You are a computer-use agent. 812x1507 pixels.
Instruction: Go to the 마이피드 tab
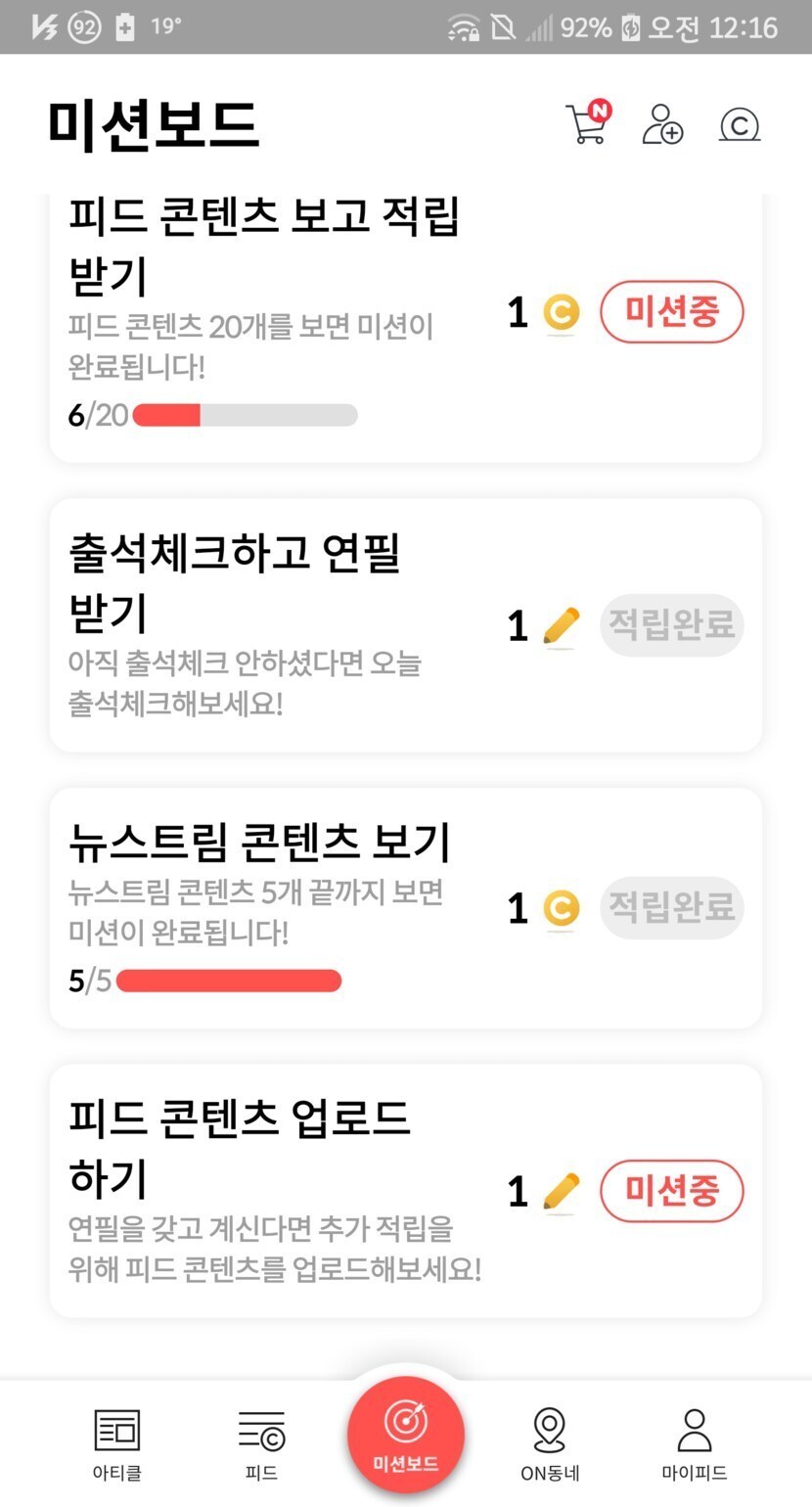click(x=694, y=1443)
